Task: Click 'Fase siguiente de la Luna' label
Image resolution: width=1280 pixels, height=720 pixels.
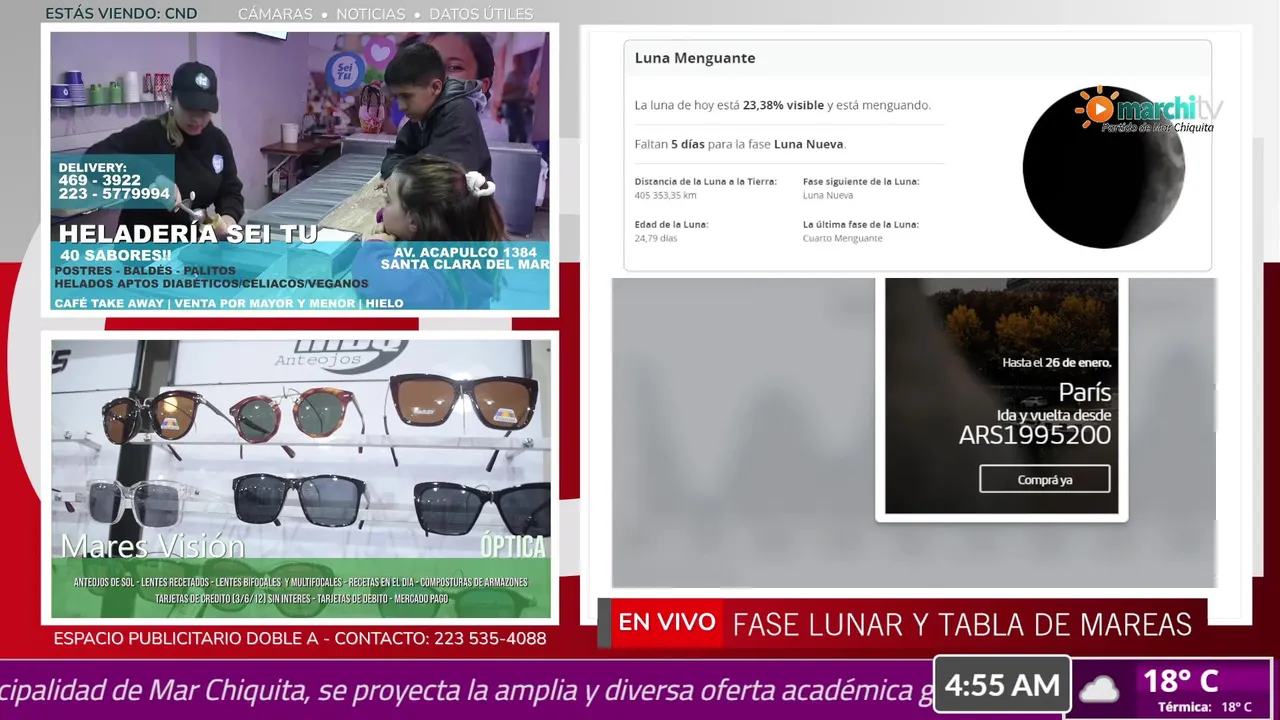Action: click(861, 182)
